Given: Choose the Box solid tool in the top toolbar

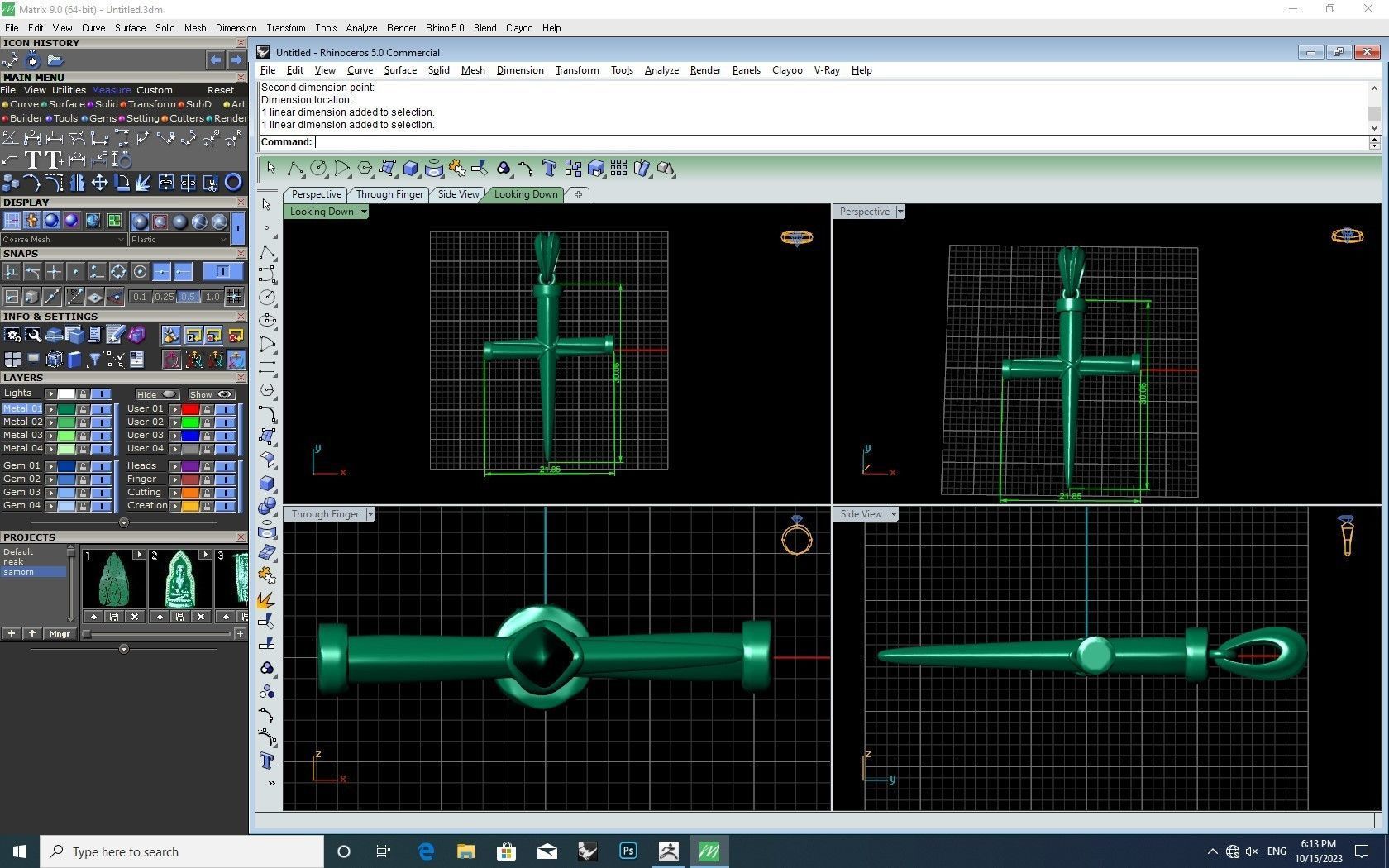Looking at the screenshot, I should (410, 169).
